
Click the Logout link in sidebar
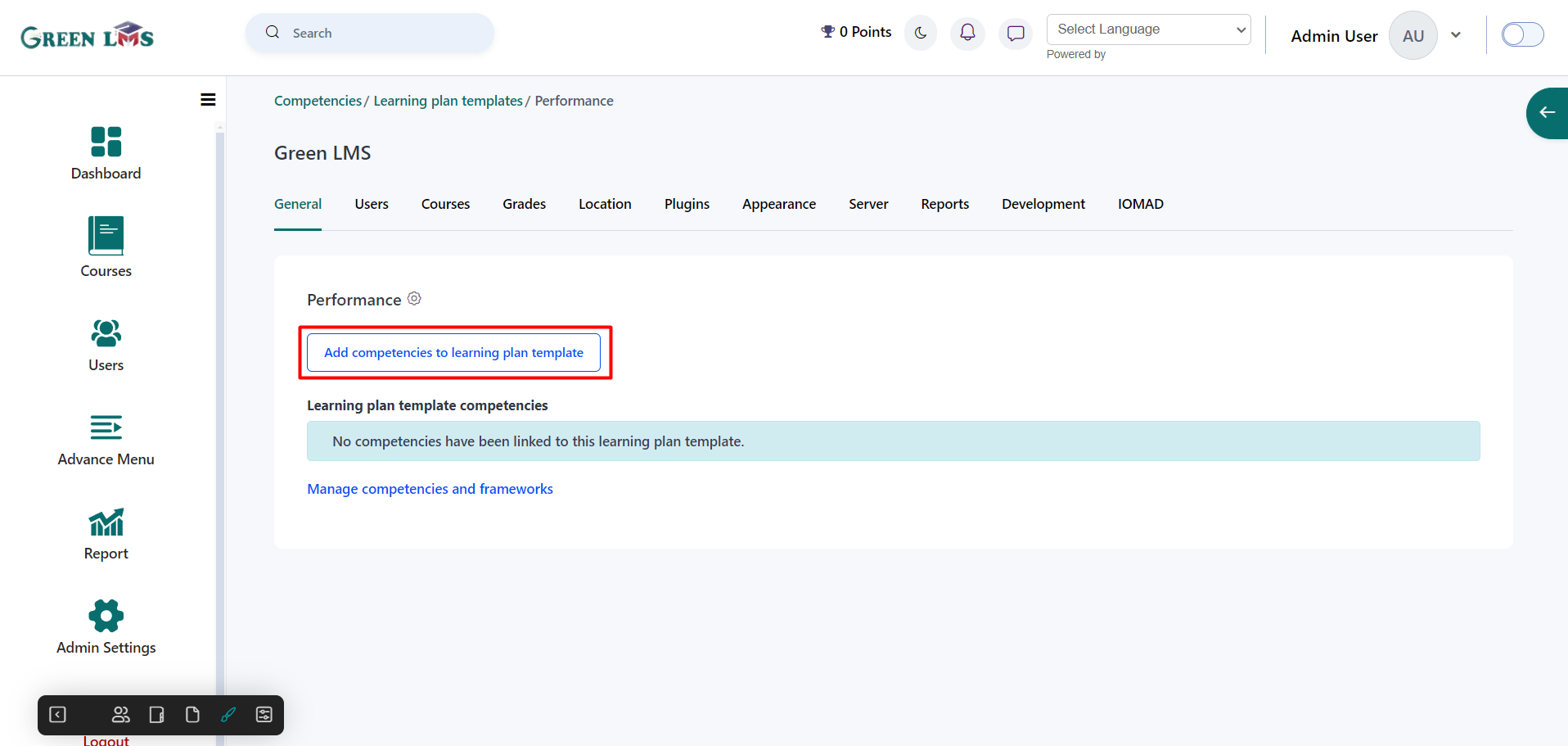pyautogui.click(x=106, y=740)
